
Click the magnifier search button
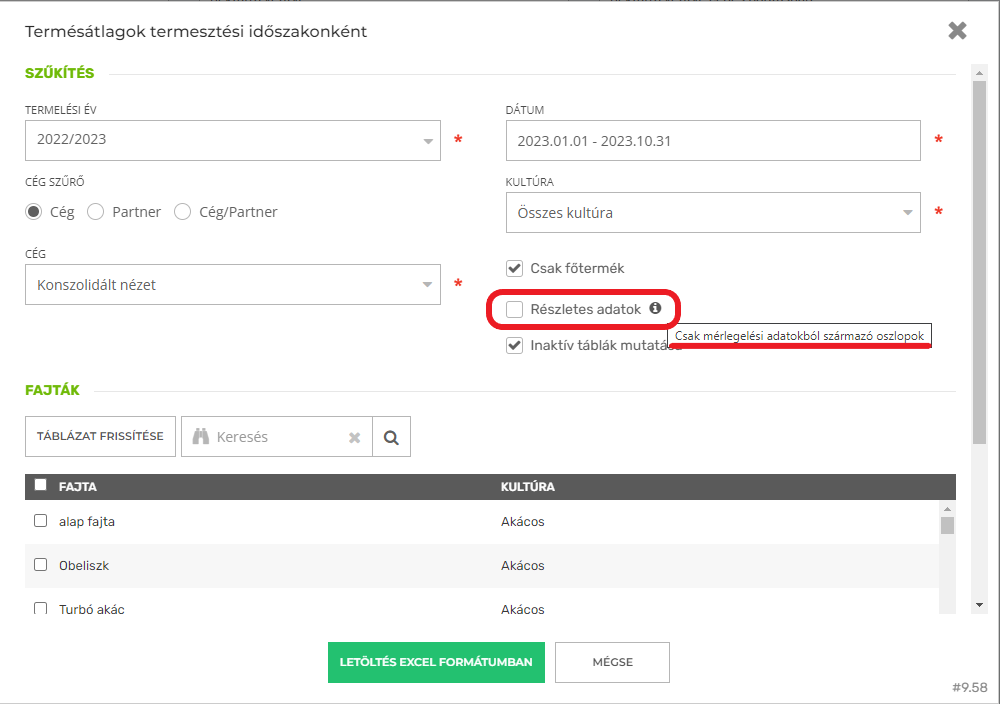pos(391,437)
